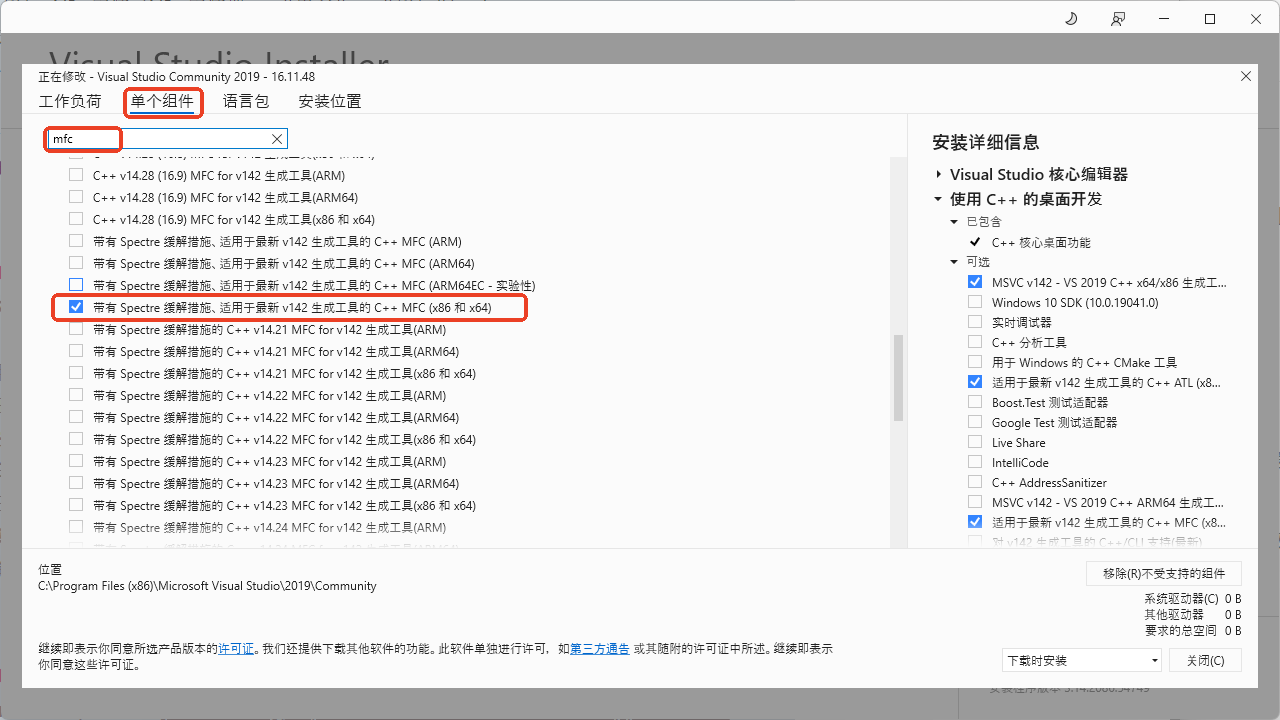Check Boost.Test 测试适配器
This screenshot has width=1280, height=720.
975,402
